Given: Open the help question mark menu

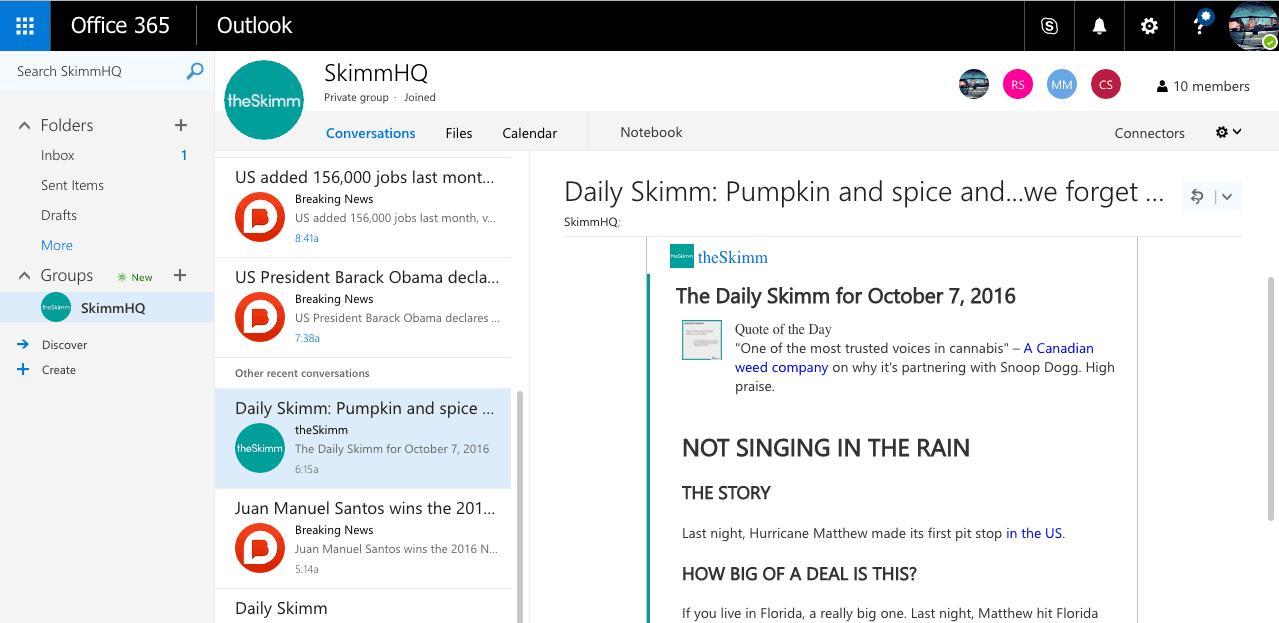Looking at the screenshot, I should [x=1201, y=26].
